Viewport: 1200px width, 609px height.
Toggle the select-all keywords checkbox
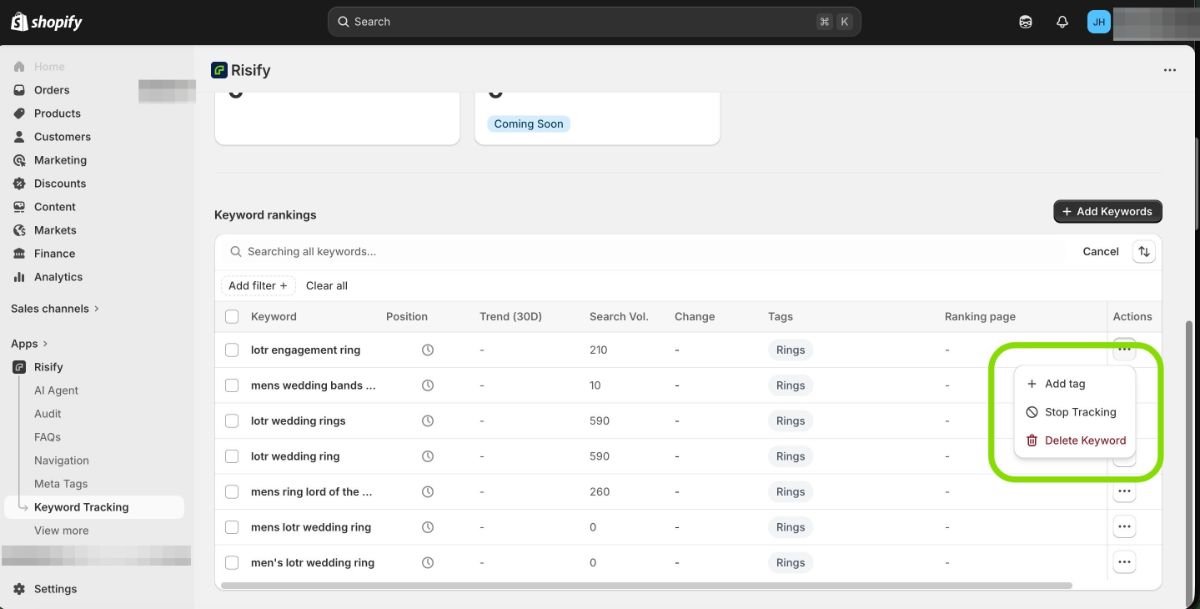point(232,317)
